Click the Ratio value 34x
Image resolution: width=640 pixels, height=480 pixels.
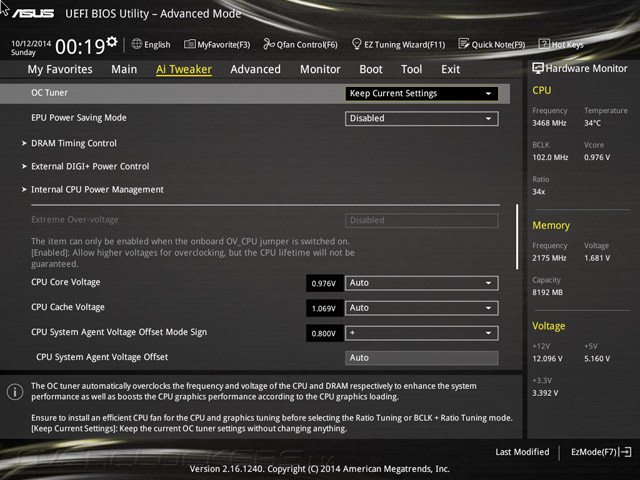(538, 191)
